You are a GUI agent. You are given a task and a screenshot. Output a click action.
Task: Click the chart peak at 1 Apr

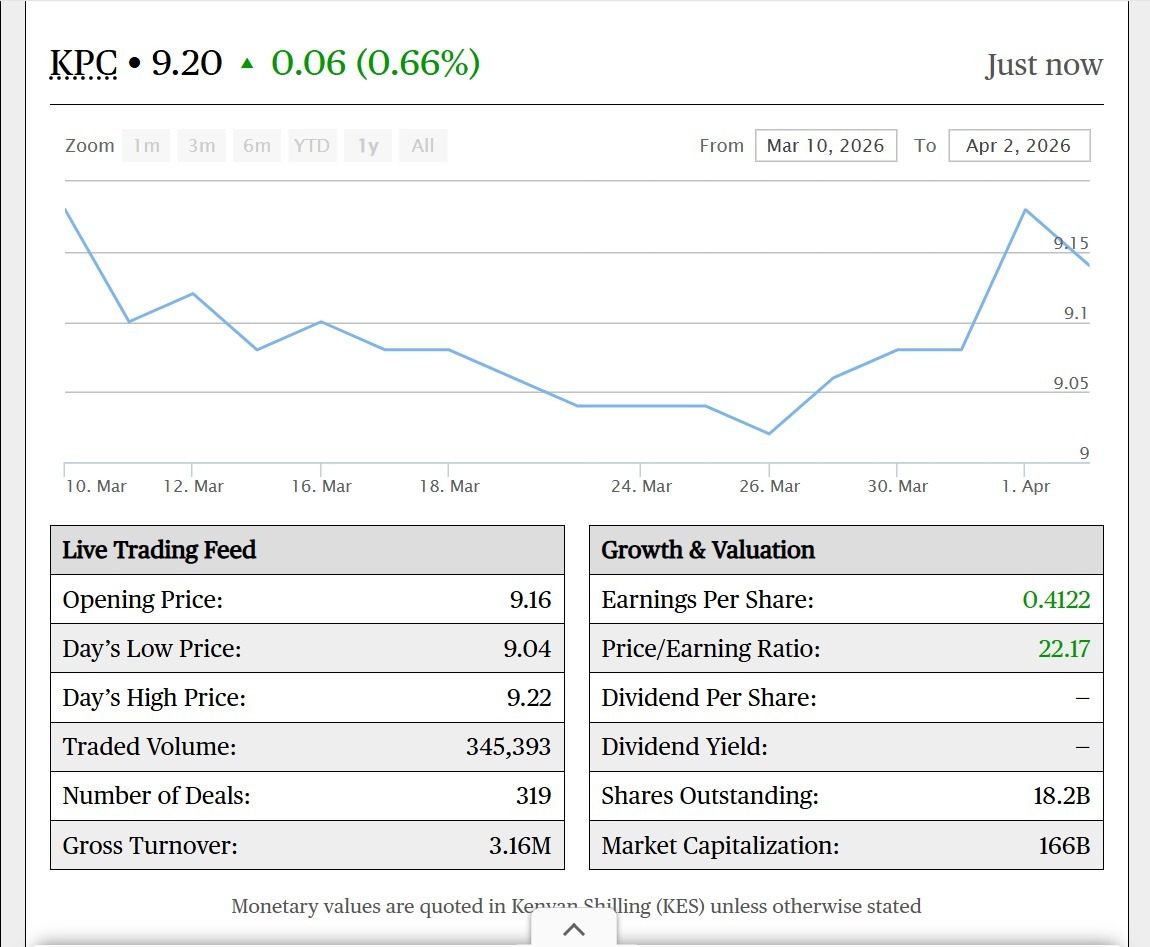[x=1025, y=210]
